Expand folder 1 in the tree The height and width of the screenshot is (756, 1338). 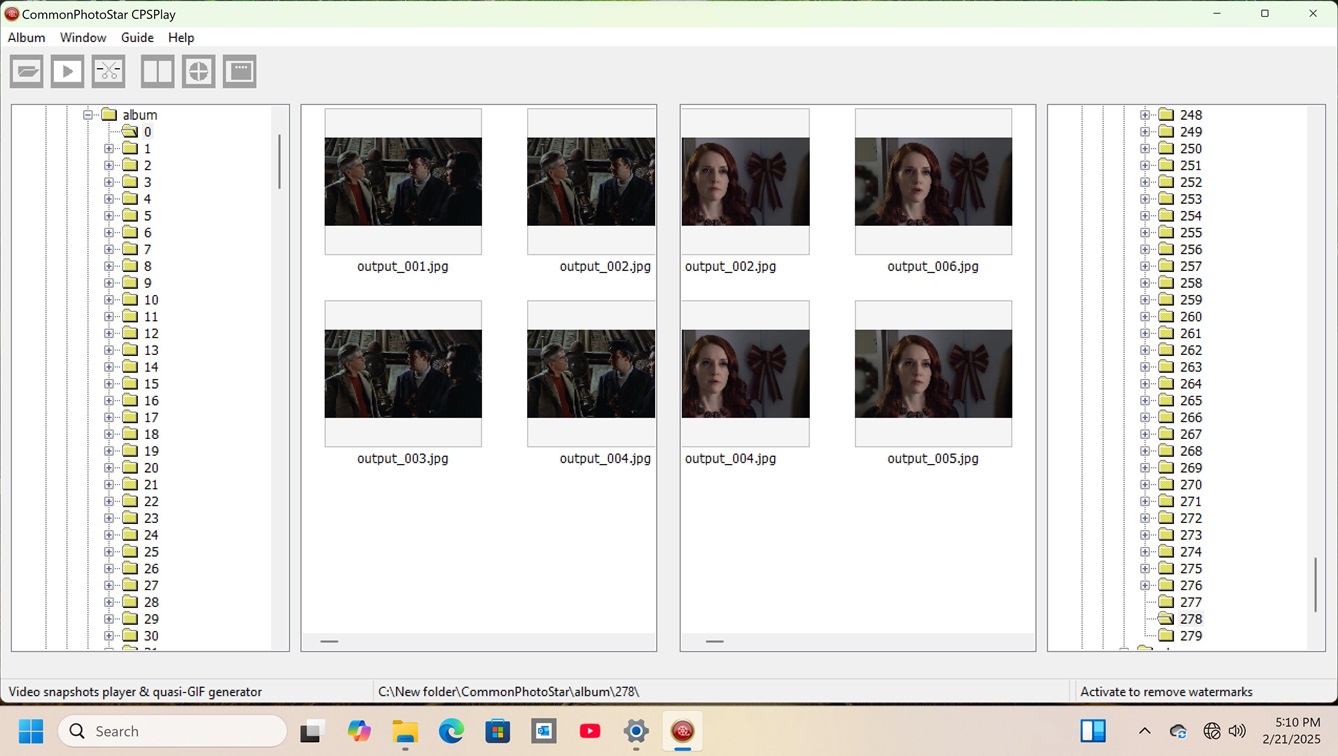pos(109,149)
